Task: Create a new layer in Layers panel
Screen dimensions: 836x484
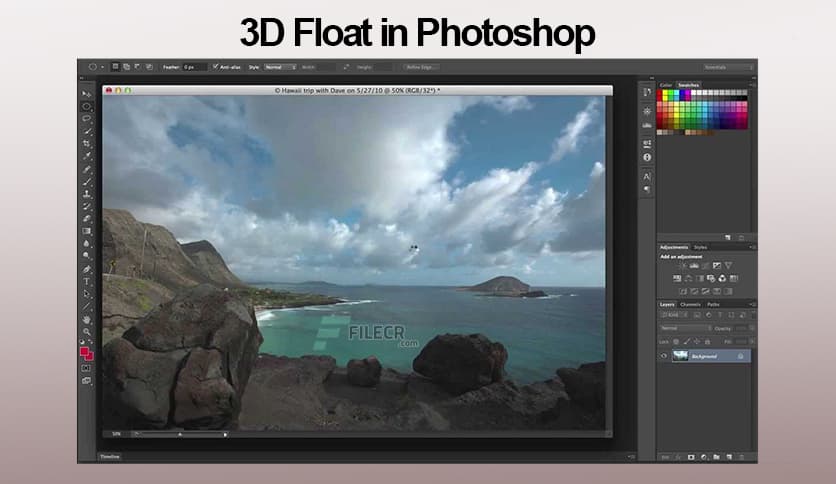Action: pyautogui.click(x=729, y=457)
